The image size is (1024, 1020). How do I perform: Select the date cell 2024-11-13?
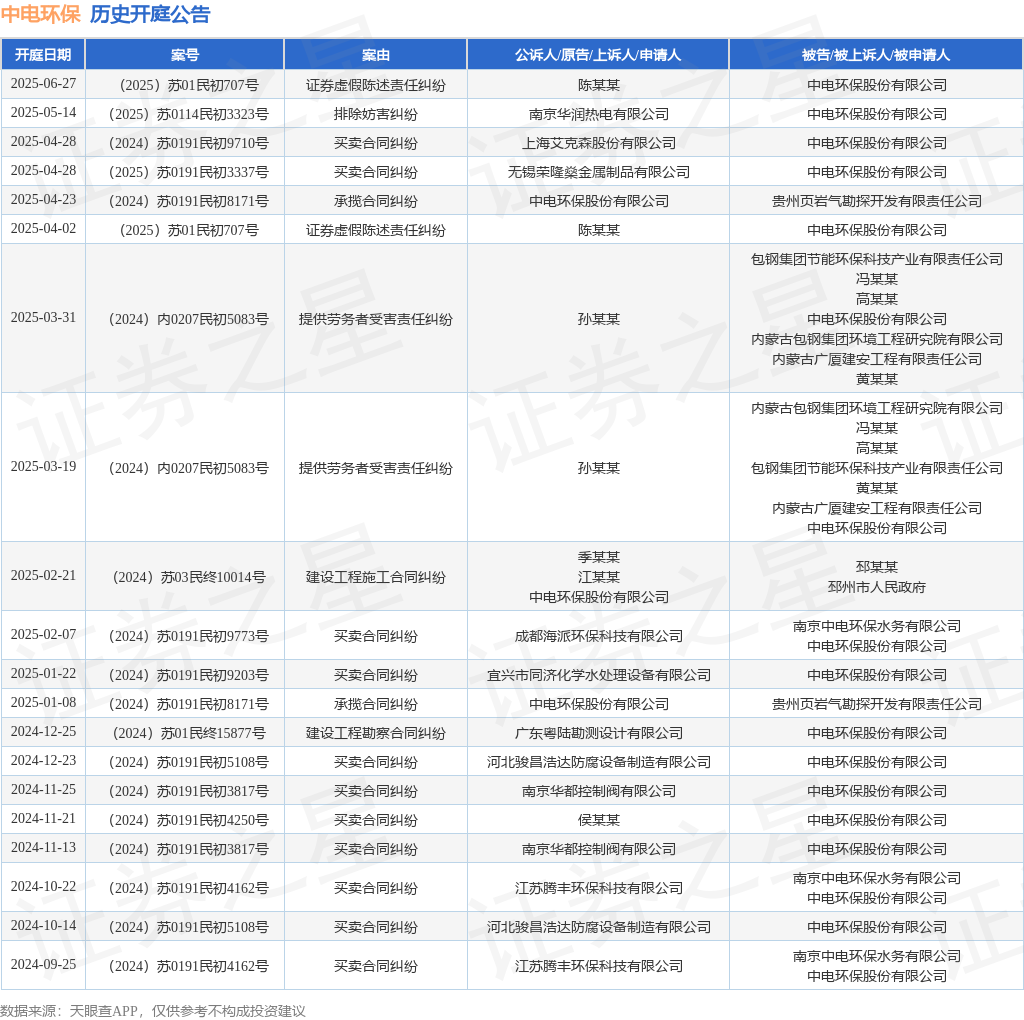click(43, 848)
